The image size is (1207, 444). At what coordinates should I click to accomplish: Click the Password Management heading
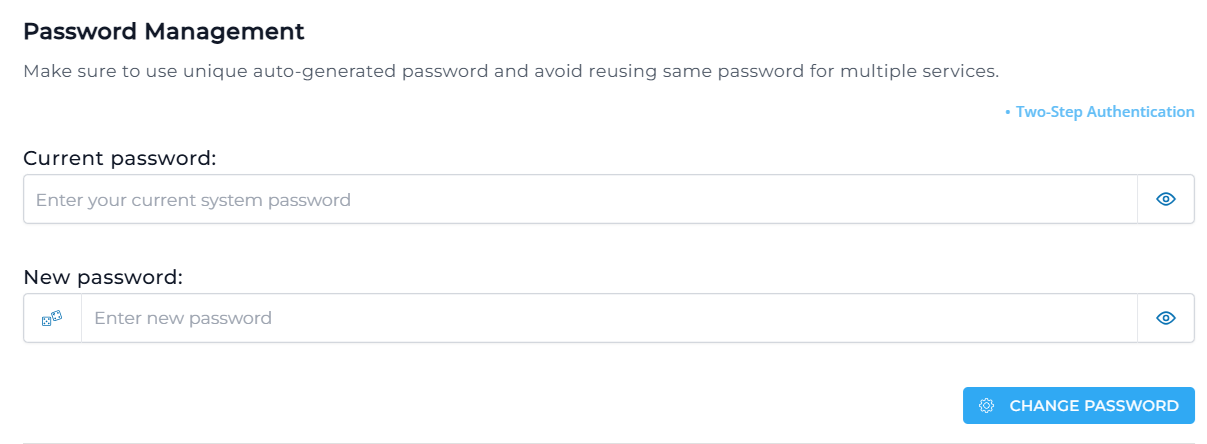(x=164, y=31)
